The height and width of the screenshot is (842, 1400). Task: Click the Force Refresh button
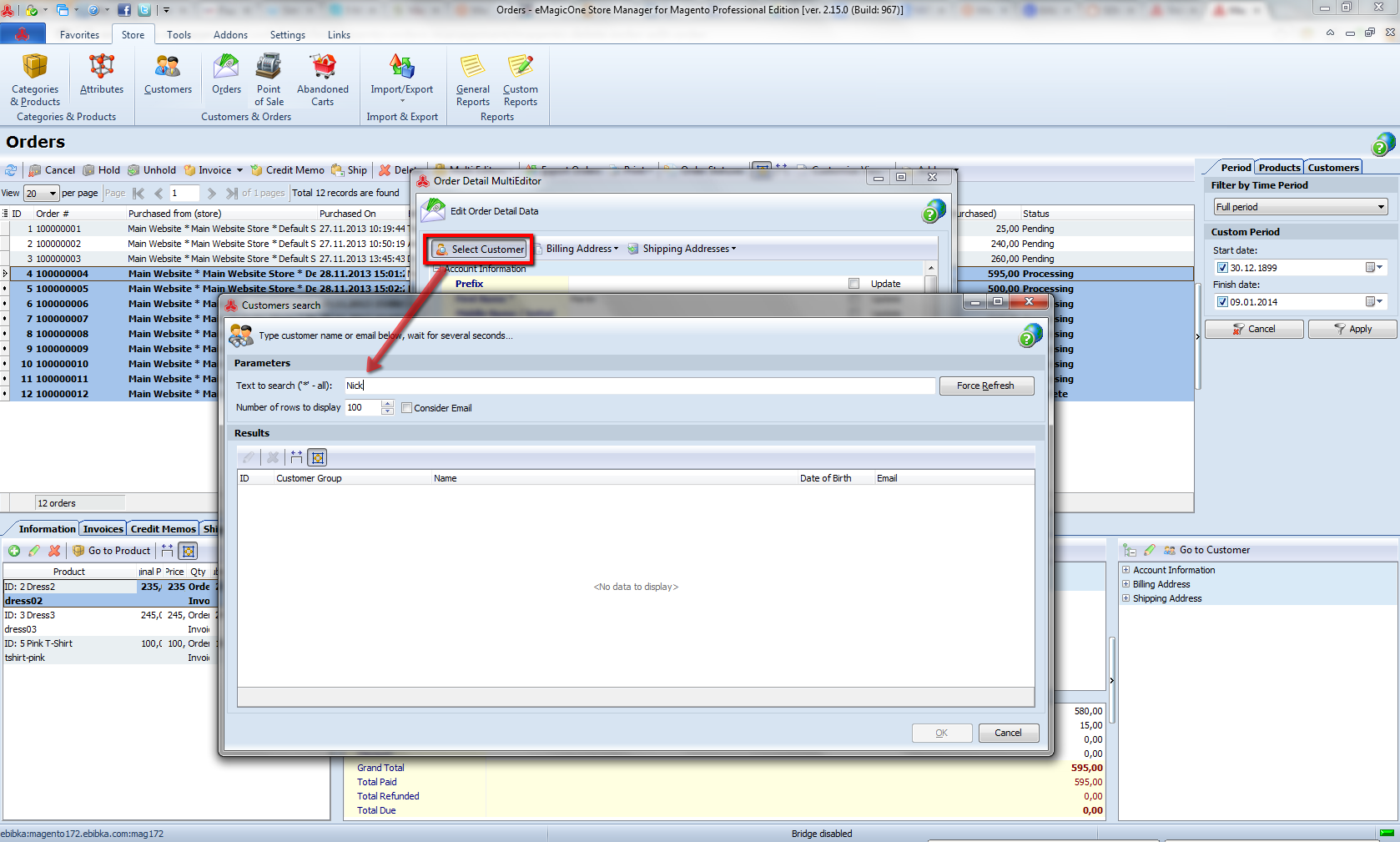[986, 386]
